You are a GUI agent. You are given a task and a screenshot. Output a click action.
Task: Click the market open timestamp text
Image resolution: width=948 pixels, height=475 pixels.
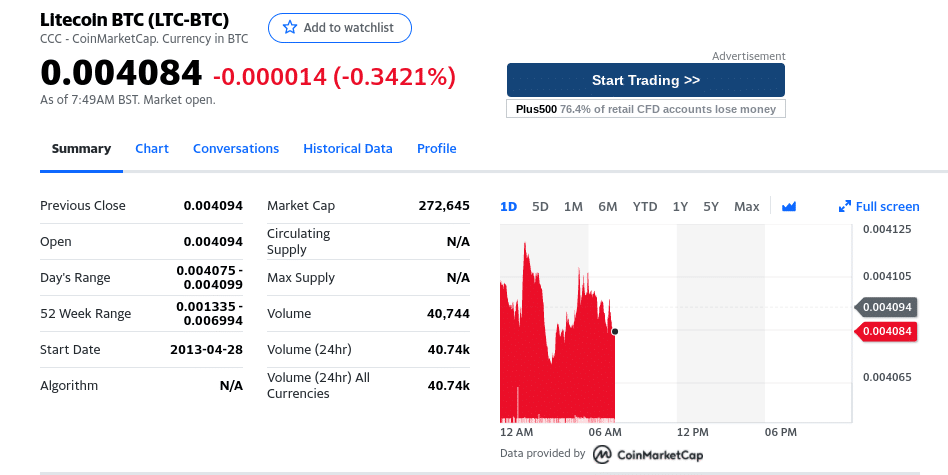click(x=128, y=100)
